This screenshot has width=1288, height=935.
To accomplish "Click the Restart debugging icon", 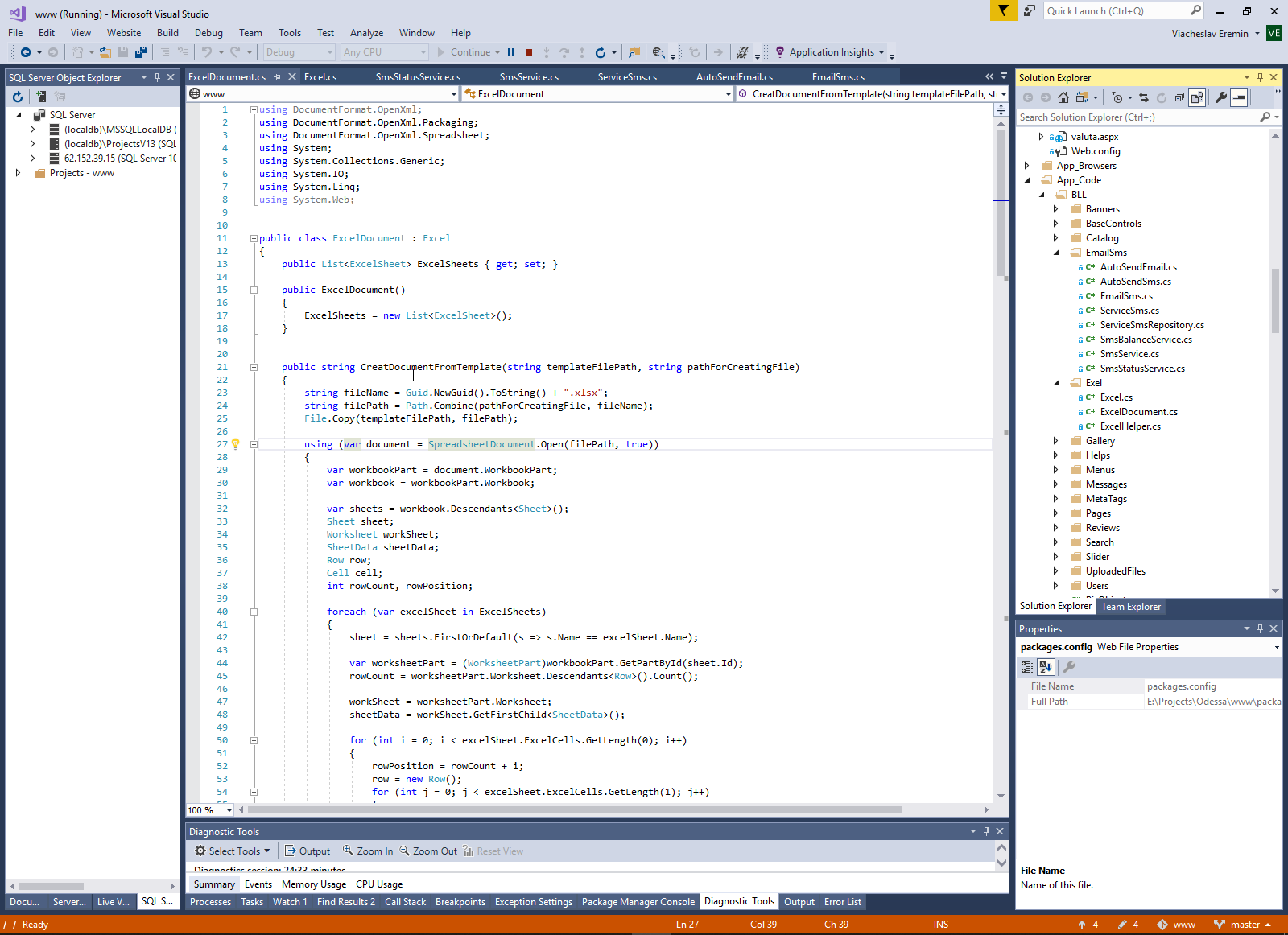I will tap(600, 52).
